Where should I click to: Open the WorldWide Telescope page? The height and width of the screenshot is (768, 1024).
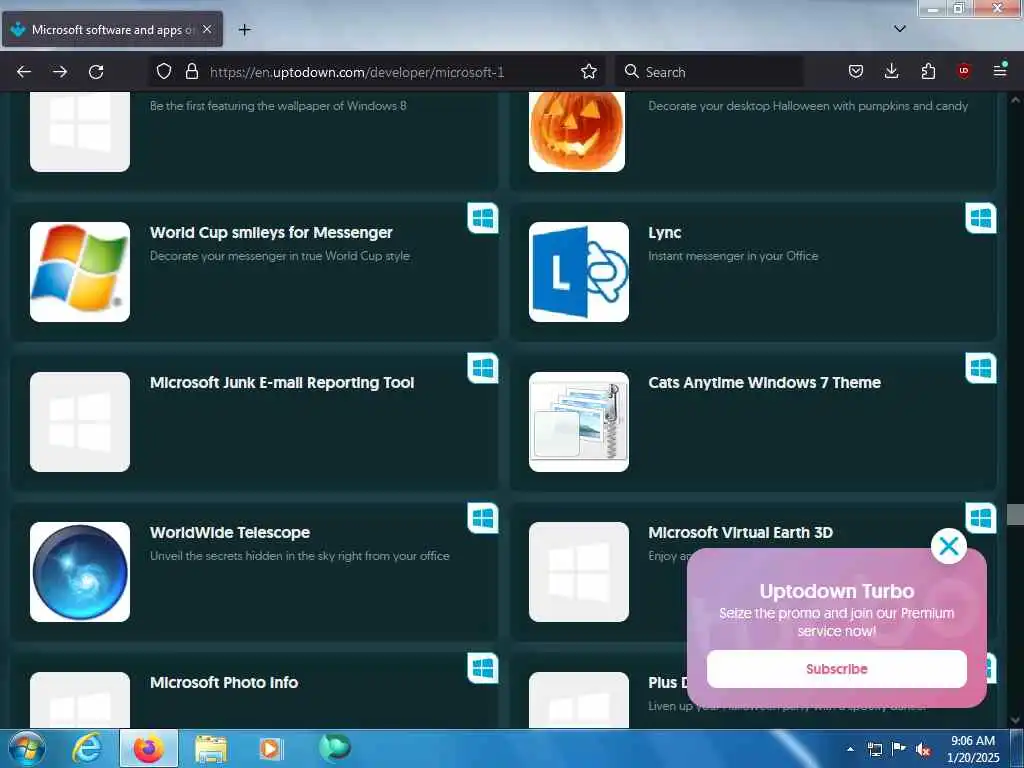point(230,532)
